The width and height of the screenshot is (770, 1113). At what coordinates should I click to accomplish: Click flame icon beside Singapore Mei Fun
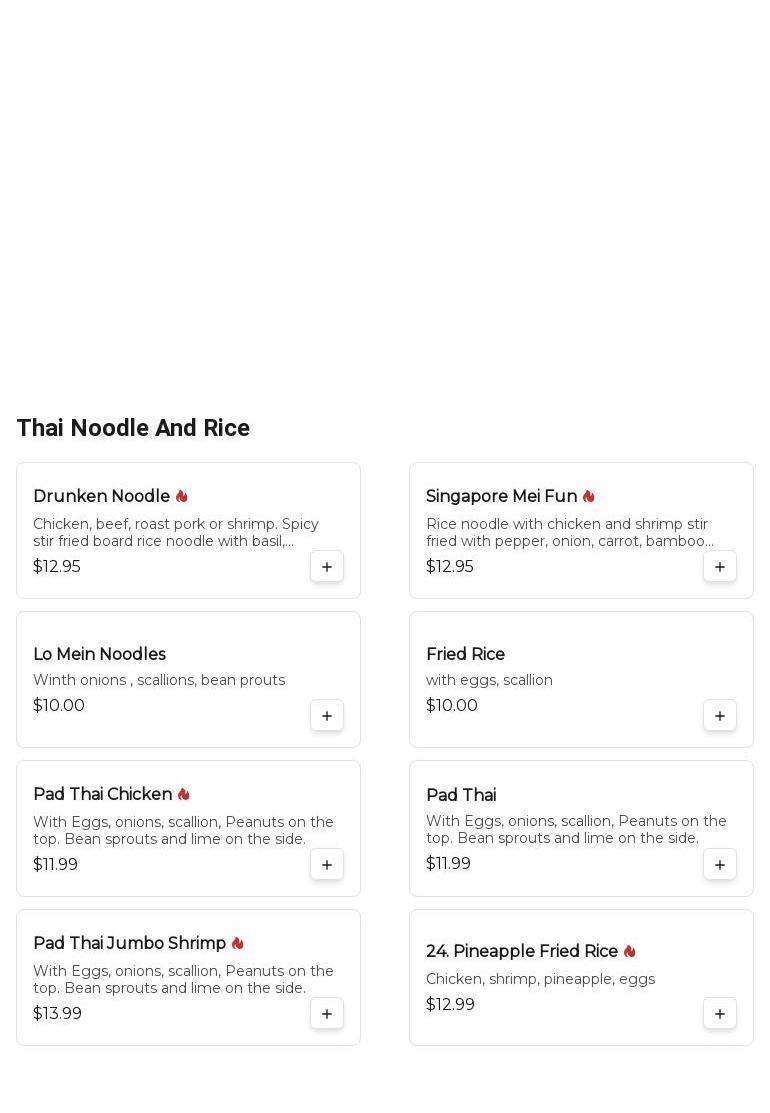click(x=588, y=496)
